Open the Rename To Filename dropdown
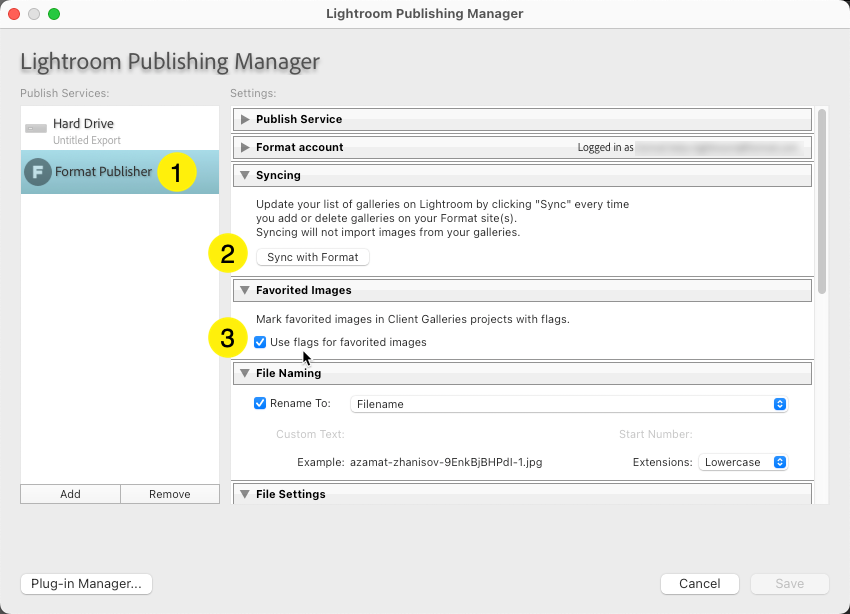The image size is (850, 614). pyautogui.click(x=568, y=404)
